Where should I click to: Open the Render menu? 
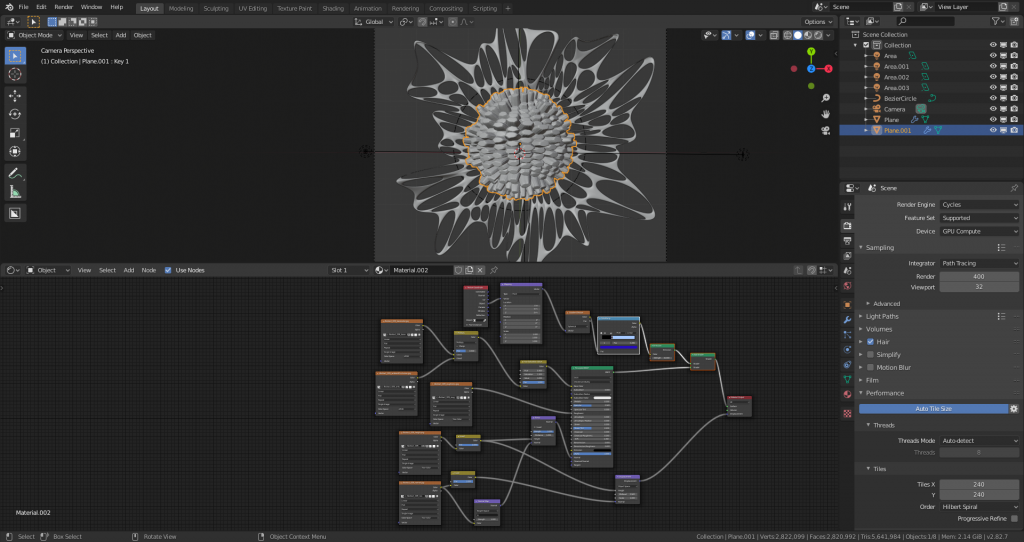point(63,7)
